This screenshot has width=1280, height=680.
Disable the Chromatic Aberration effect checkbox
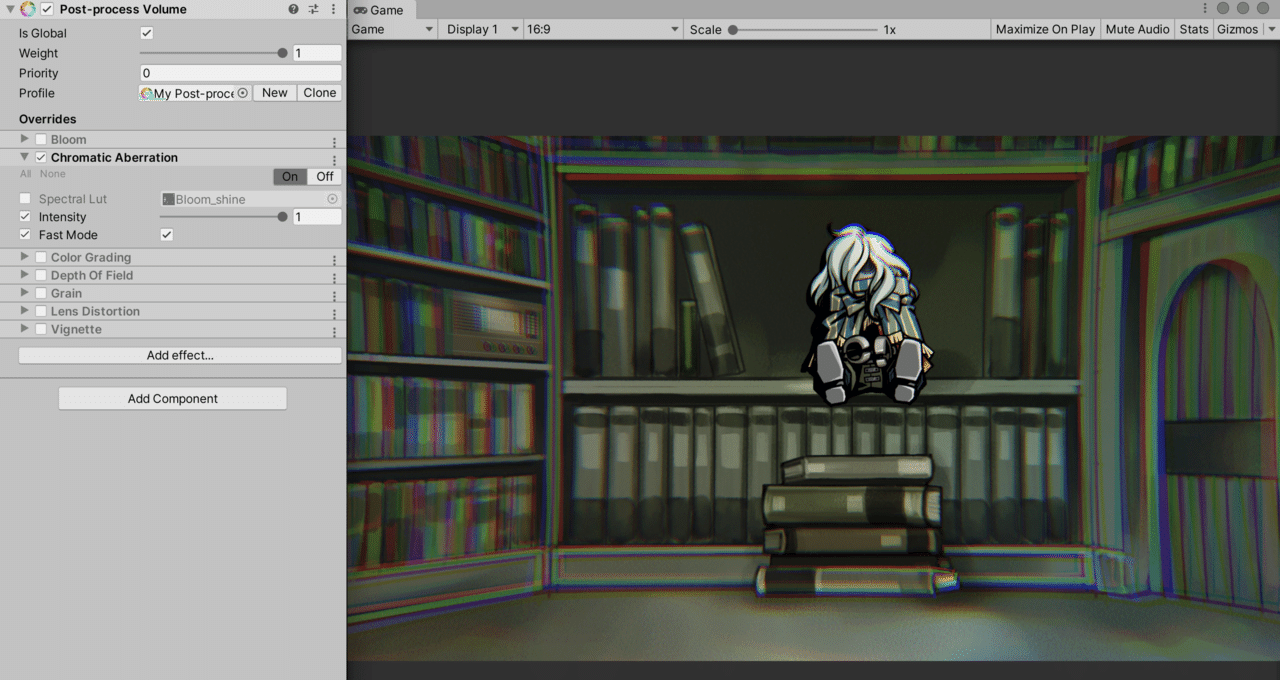point(41,157)
